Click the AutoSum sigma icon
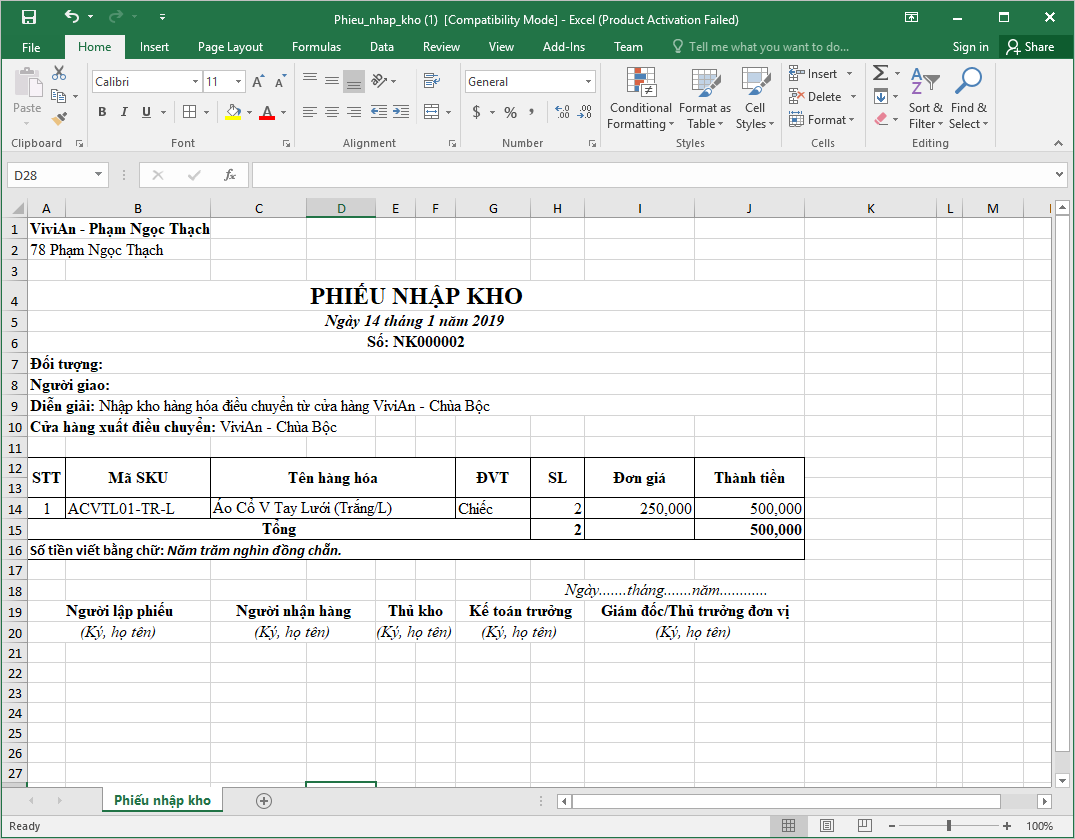 coord(881,73)
